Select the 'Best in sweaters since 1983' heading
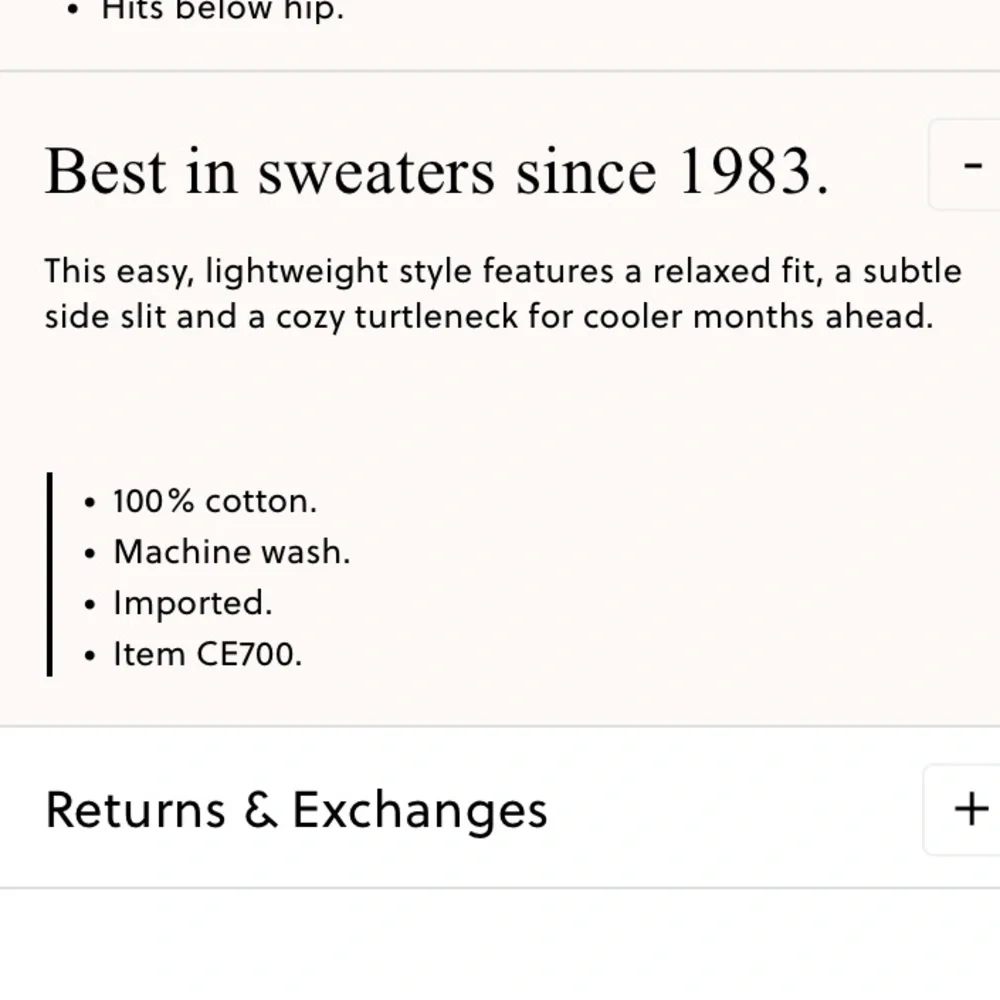This screenshot has height=1000, width=1000. click(x=437, y=170)
